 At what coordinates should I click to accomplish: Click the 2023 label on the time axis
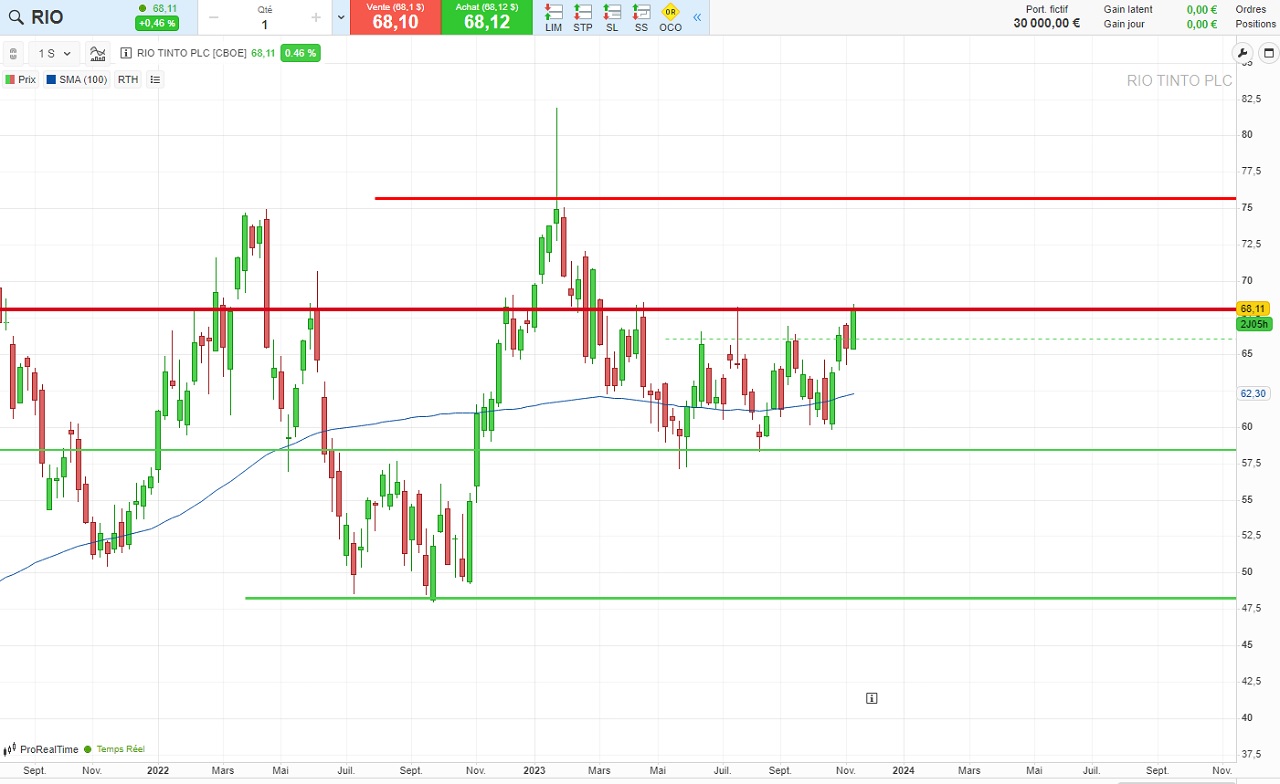coord(534,770)
